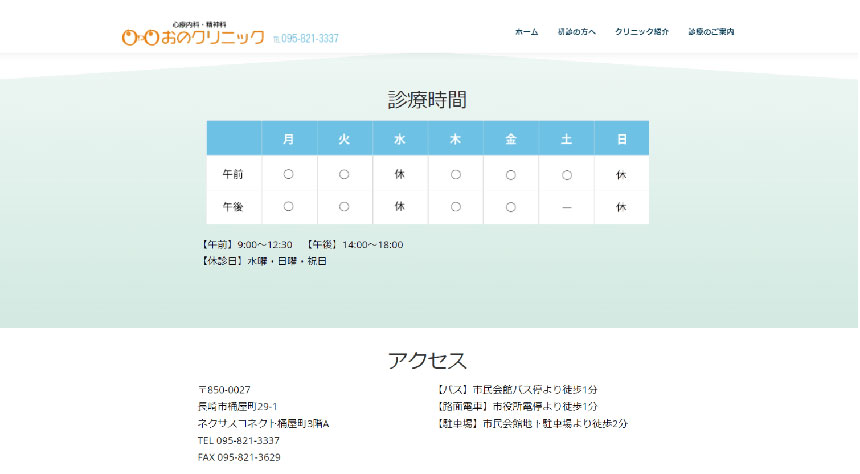Click the address line 長崎市桶屋町29-1
The width and height of the screenshot is (860, 474).
[237, 407]
